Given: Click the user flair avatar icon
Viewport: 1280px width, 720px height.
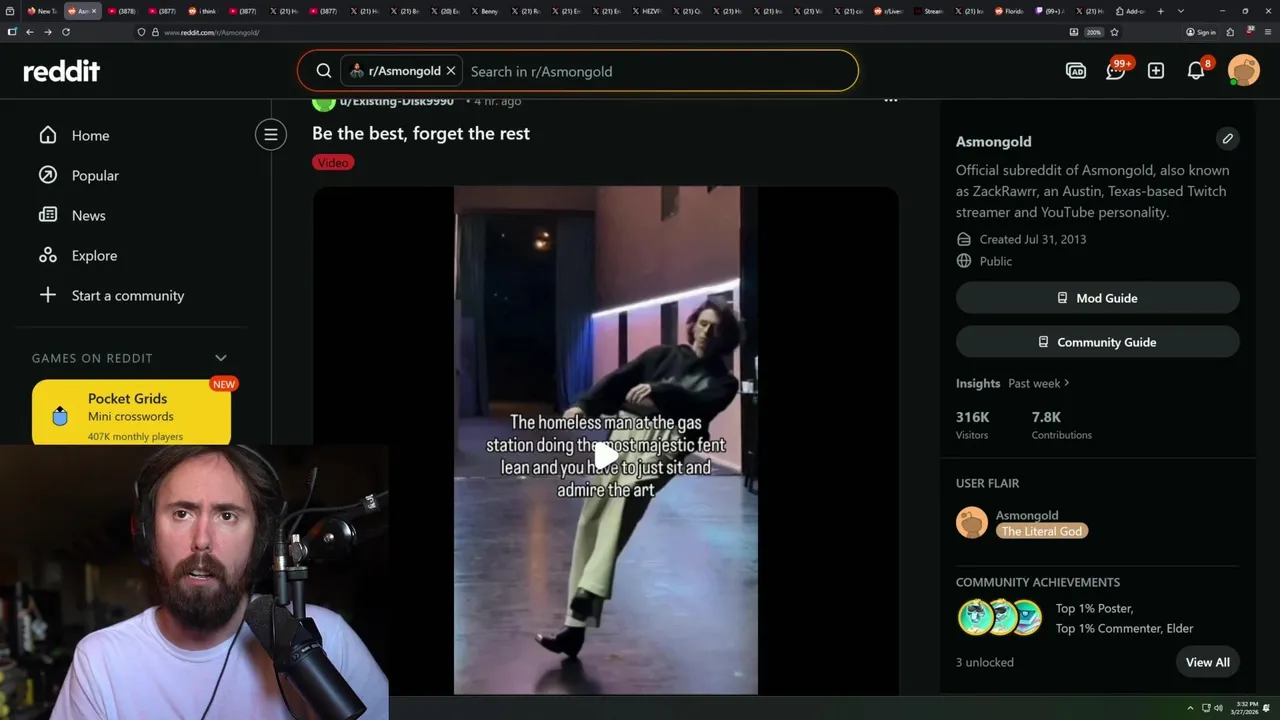Looking at the screenshot, I should [x=972, y=522].
